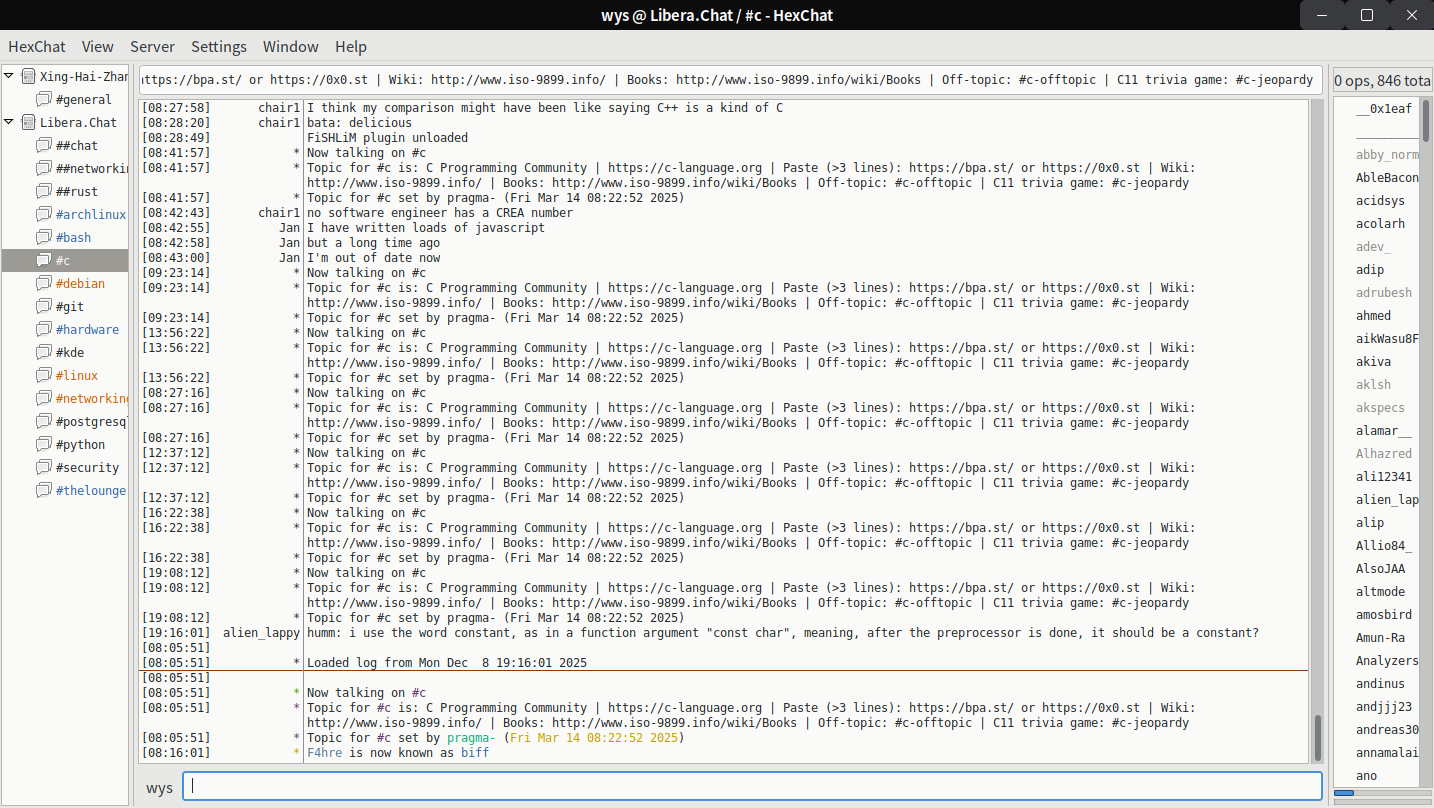Click the channel topic bar text
1434x808 pixels.
(730, 80)
